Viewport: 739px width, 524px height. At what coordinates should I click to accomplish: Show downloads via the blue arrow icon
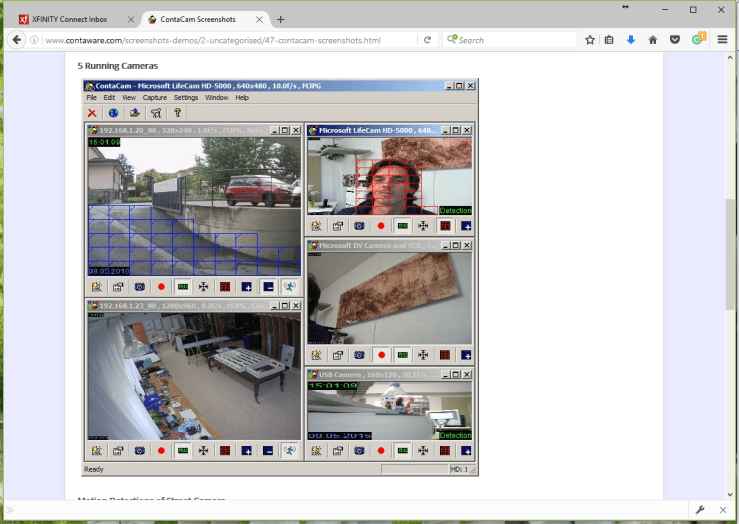coord(631,40)
